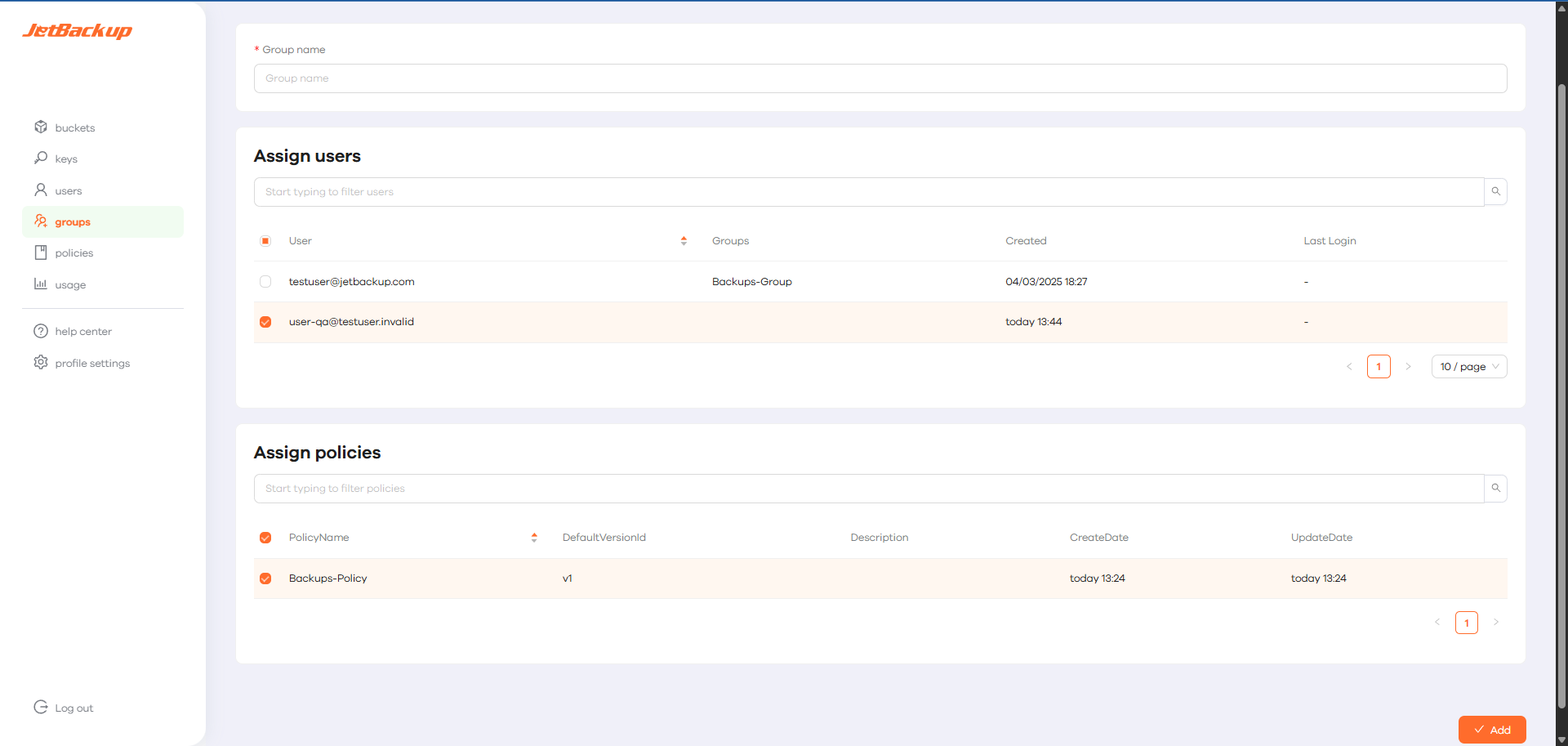Click v1 version cell
Image resolution: width=1568 pixels, height=746 pixels.
(567, 578)
